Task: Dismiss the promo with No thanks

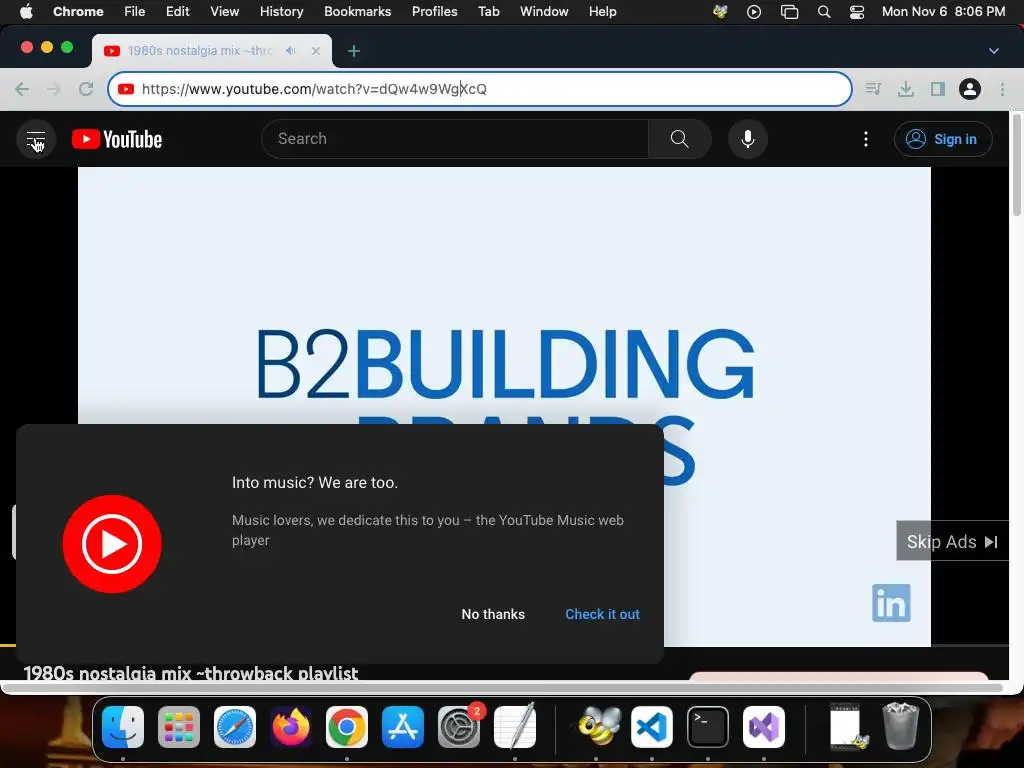Action: pyautogui.click(x=493, y=614)
